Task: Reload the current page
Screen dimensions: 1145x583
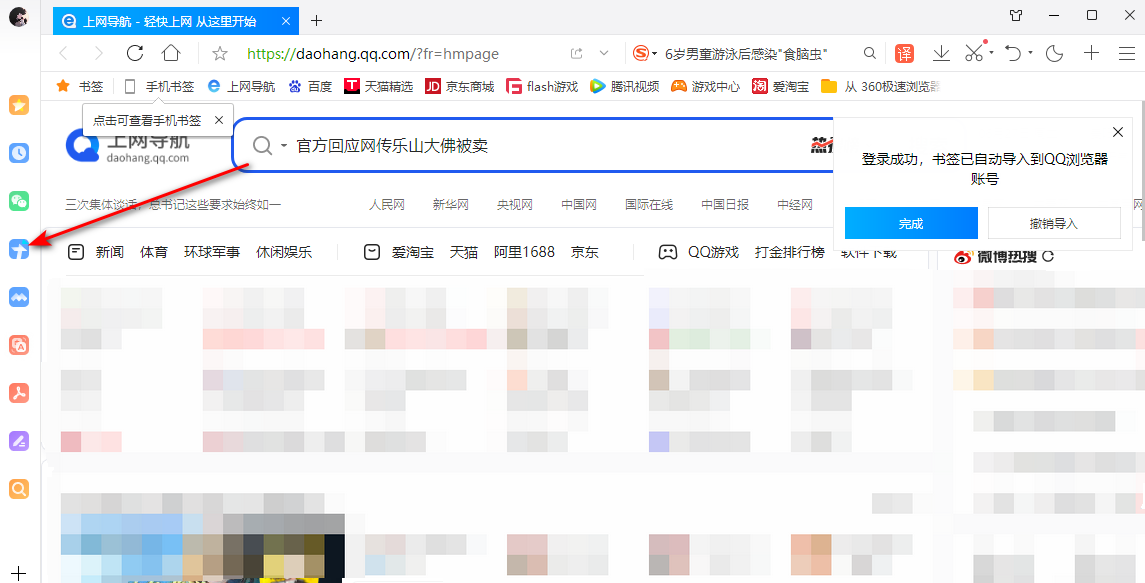Action: 135,53
